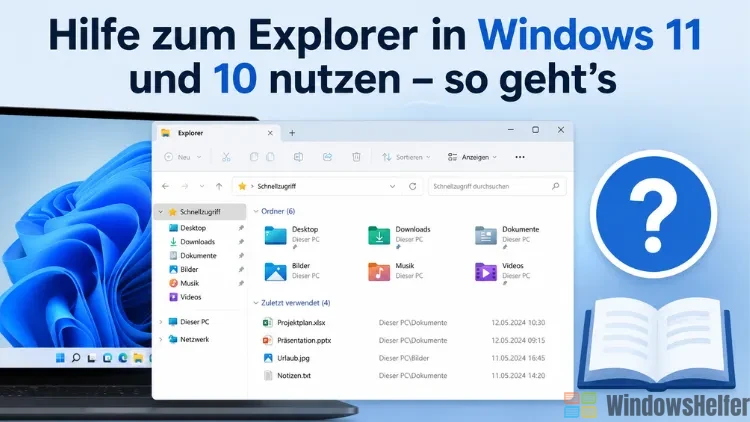Navigate up one folder level
Viewport: 750px width, 422px height.
click(x=219, y=186)
